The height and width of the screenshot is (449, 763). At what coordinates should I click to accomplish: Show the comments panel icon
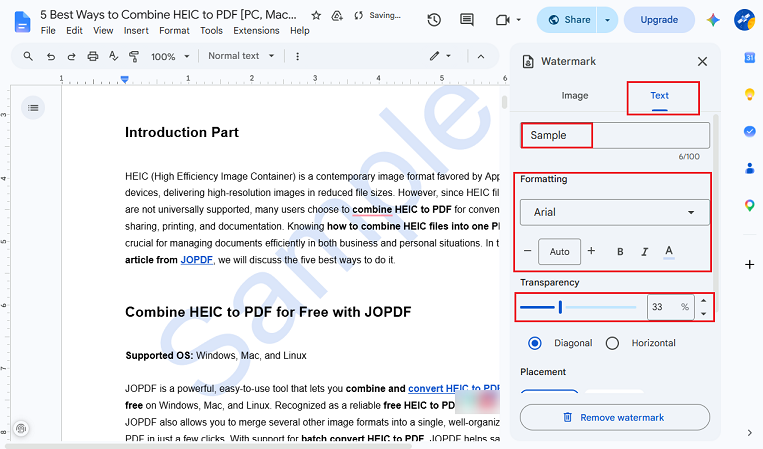tap(467, 20)
